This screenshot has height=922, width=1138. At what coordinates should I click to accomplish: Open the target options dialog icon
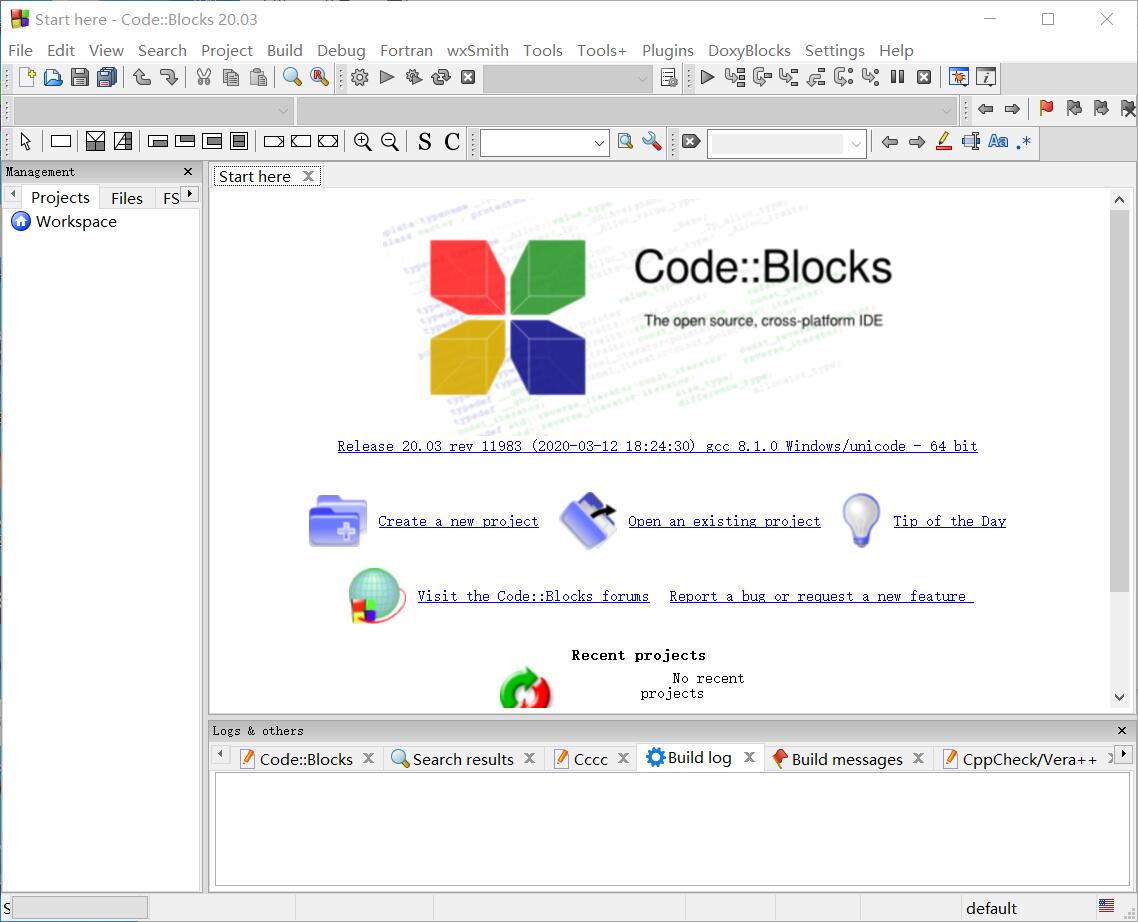[x=669, y=78]
